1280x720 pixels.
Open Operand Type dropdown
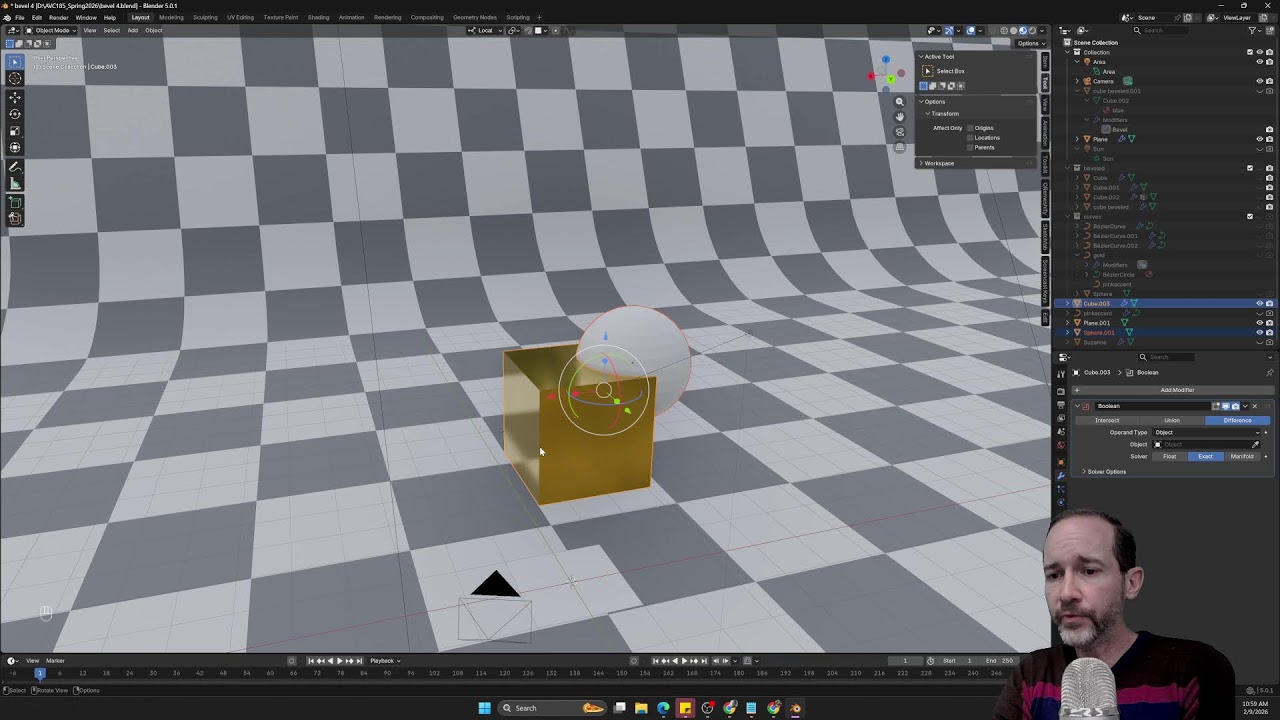1208,432
